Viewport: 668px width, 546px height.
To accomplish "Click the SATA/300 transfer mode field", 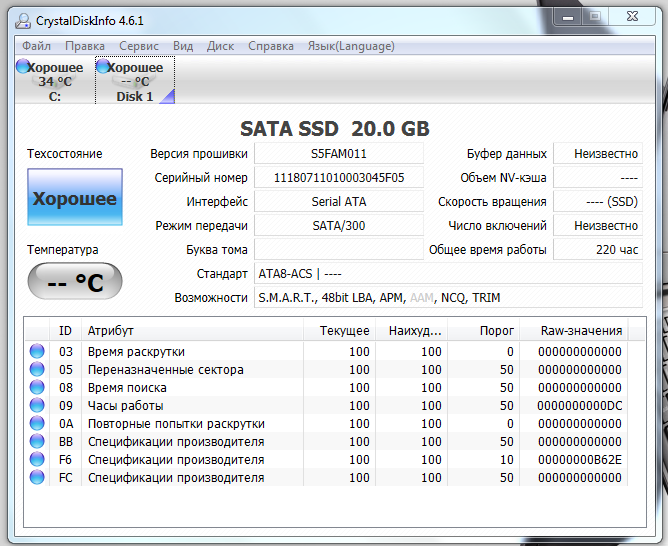I will coord(339,226).
